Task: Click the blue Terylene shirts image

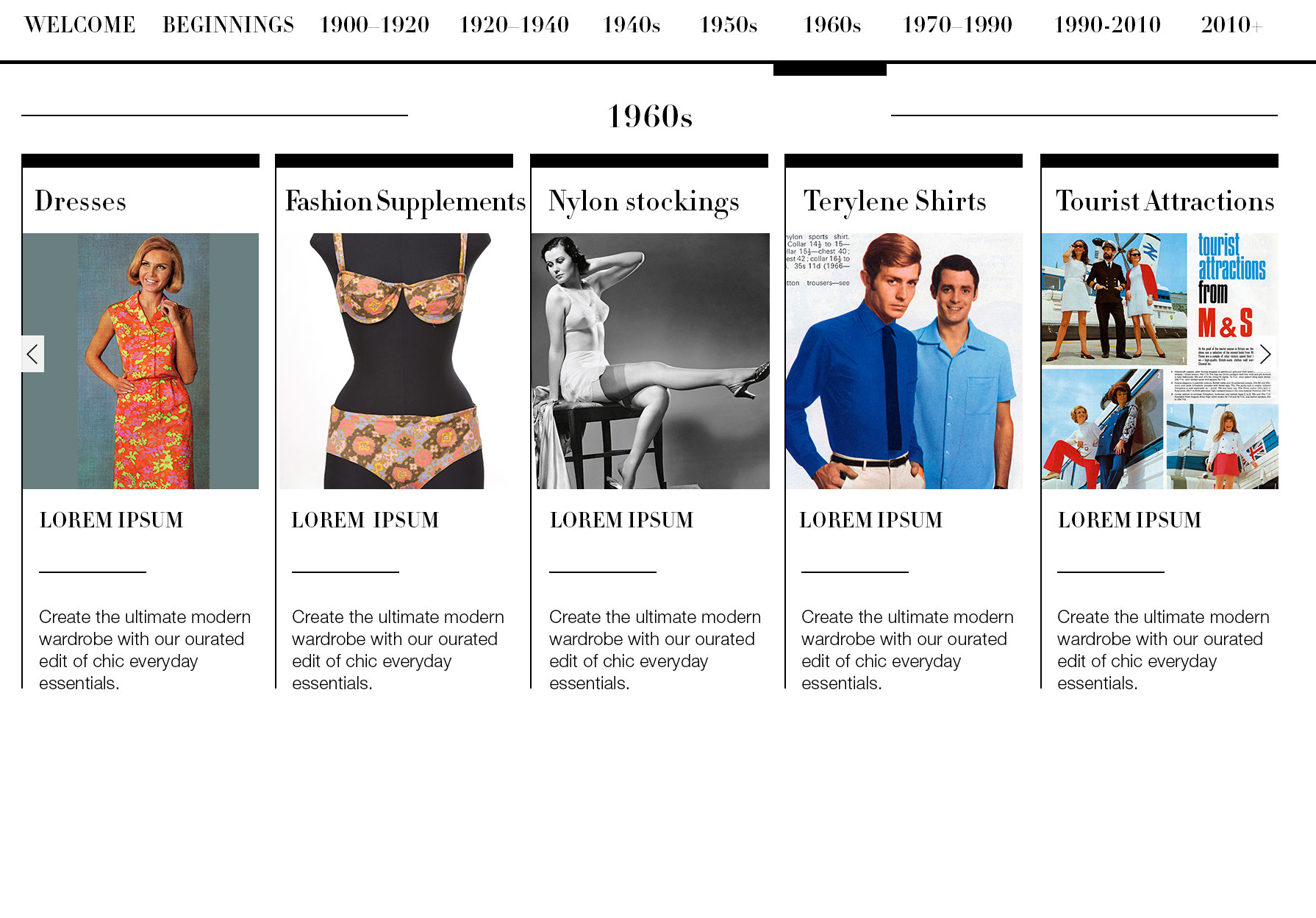Action: (x=904, y=361)
